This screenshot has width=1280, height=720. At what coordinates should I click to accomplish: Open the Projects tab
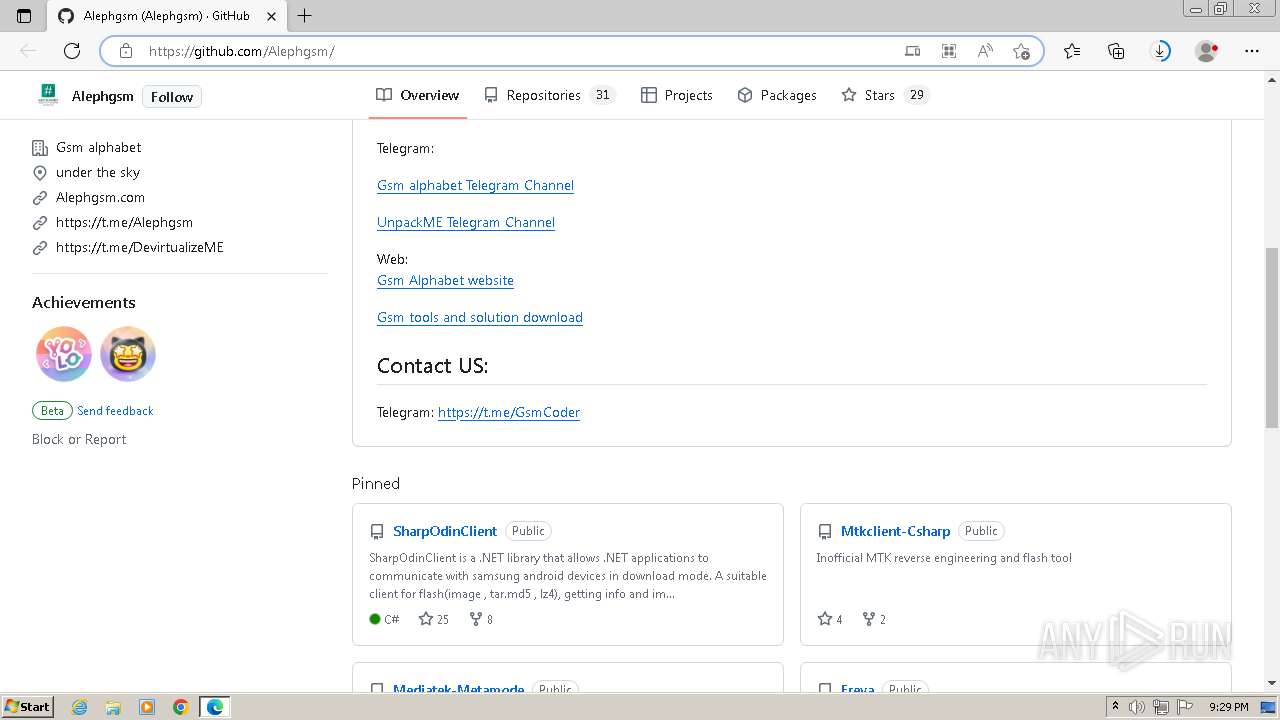pos(677,95)
